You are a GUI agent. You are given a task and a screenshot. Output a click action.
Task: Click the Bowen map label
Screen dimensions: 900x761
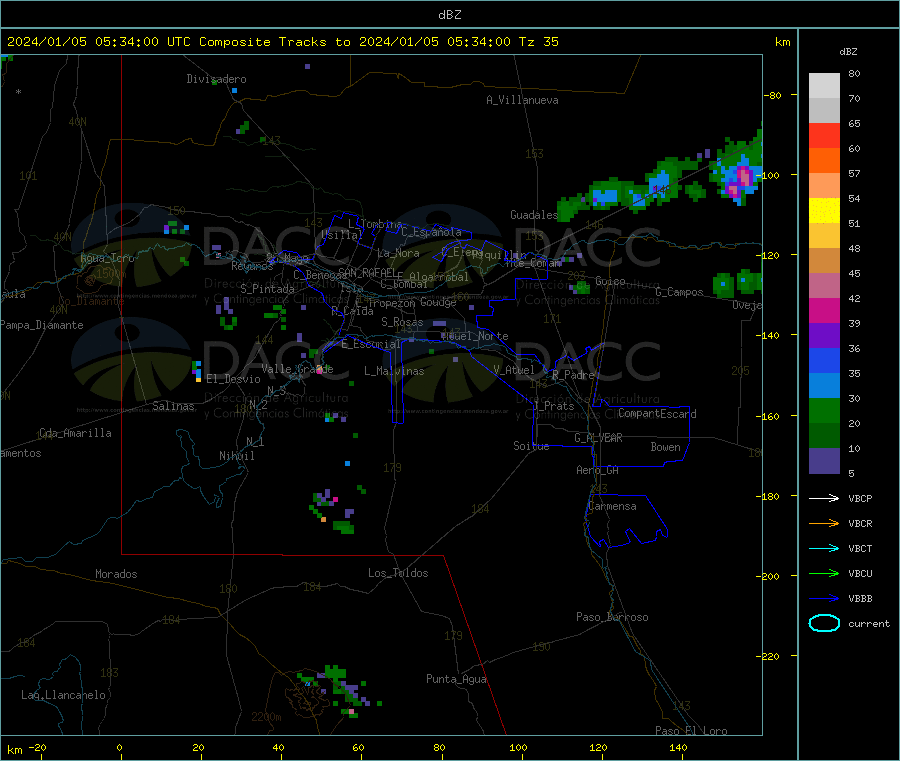coord(665,447)
